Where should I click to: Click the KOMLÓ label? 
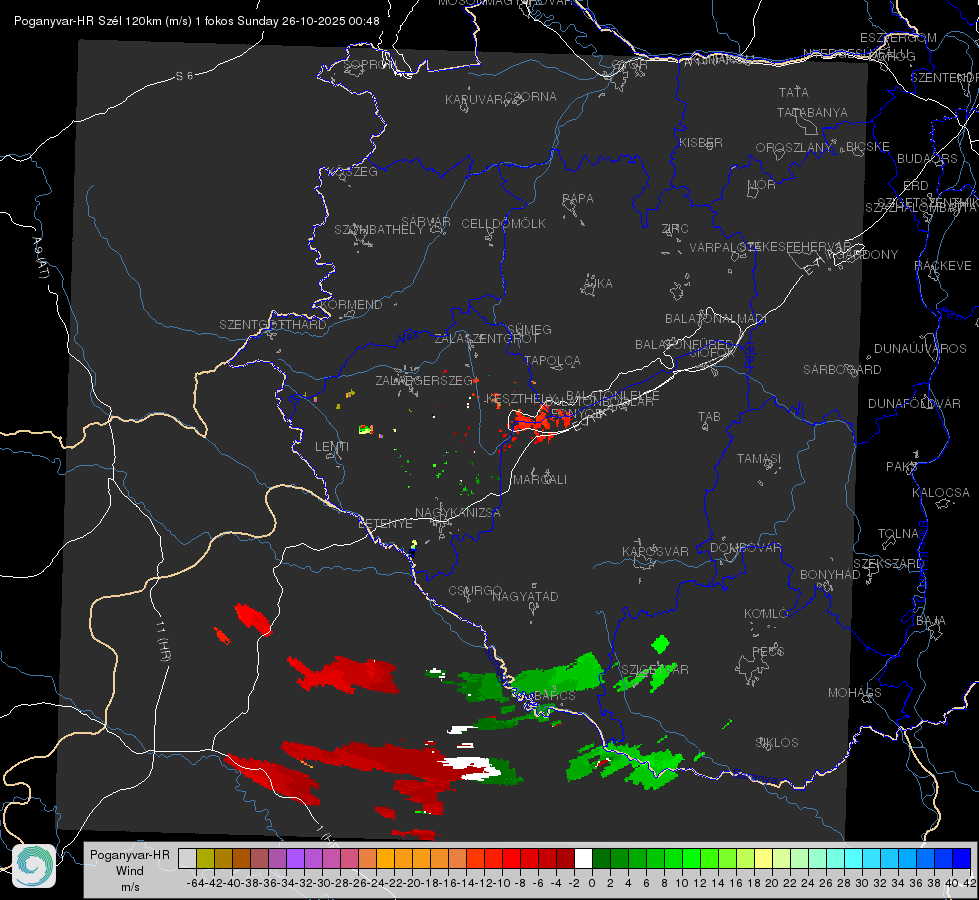[x=766, y=613]
